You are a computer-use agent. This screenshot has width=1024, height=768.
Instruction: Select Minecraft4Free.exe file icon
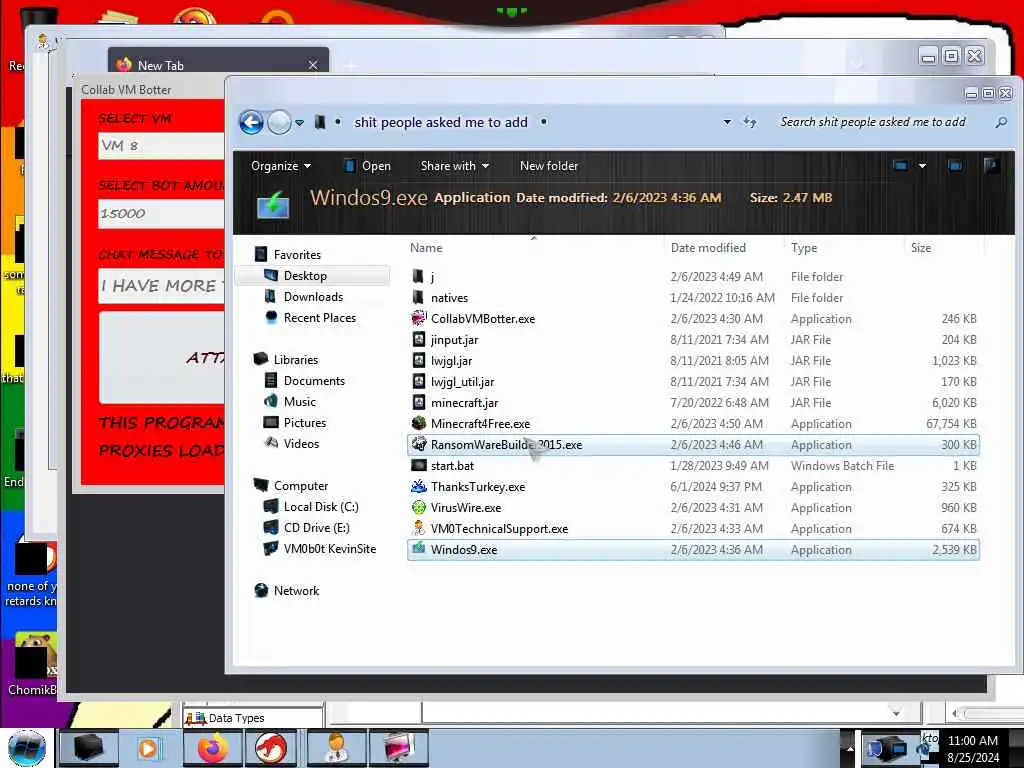pos(418,423)
